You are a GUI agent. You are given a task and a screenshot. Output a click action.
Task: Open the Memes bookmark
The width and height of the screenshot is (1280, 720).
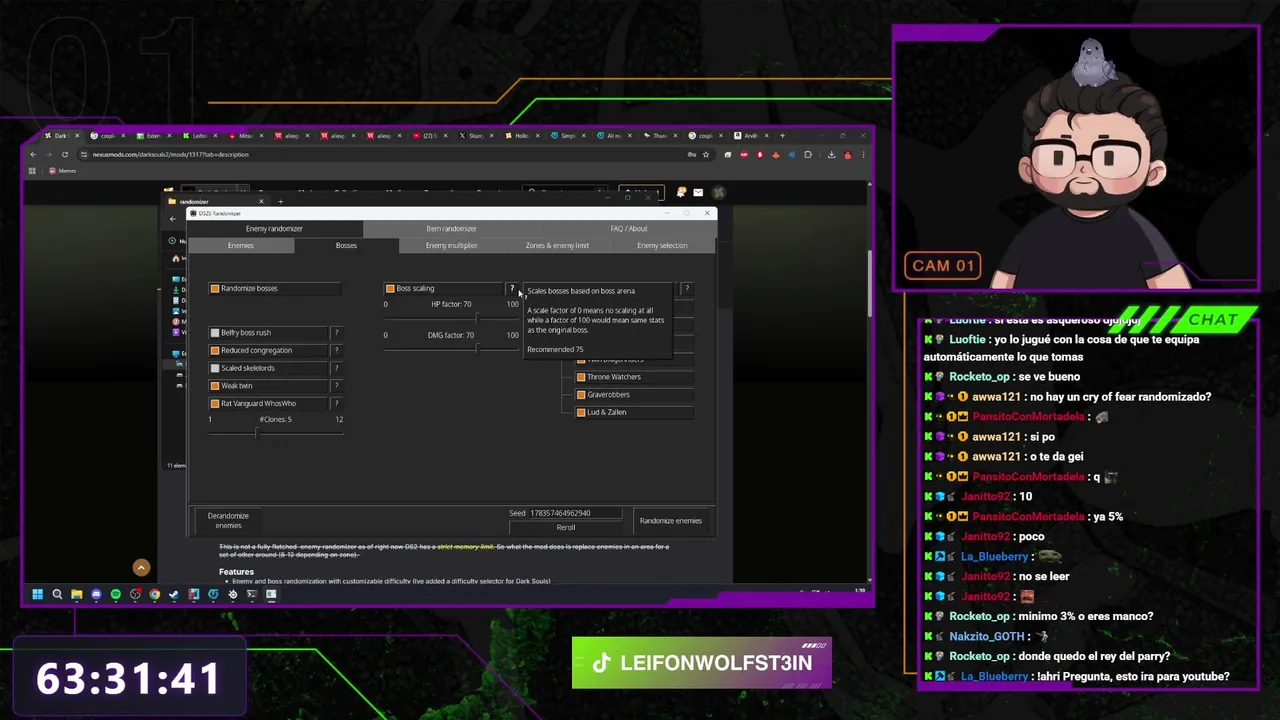(62, 171)
